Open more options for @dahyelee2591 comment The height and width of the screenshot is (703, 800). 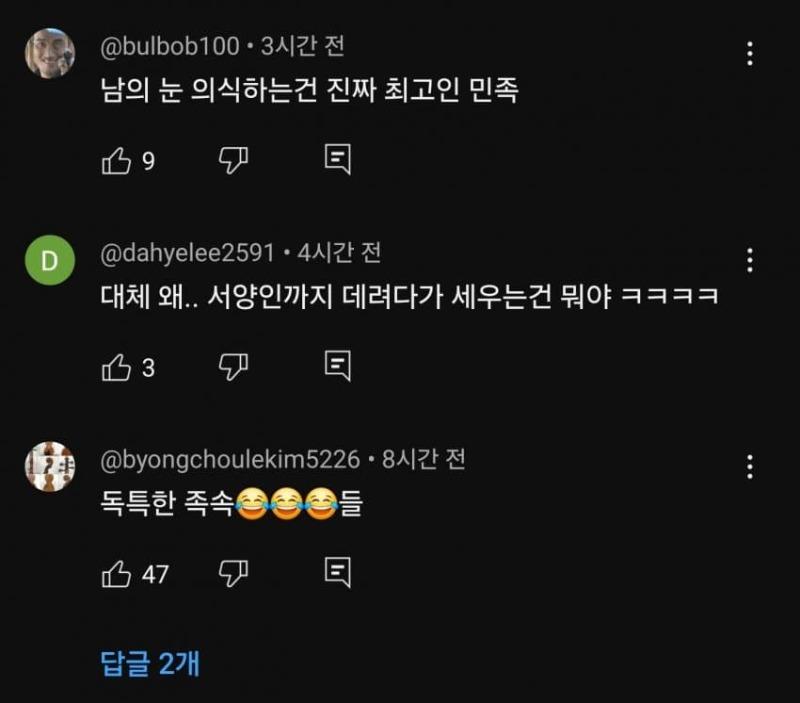tap(749, 260)
